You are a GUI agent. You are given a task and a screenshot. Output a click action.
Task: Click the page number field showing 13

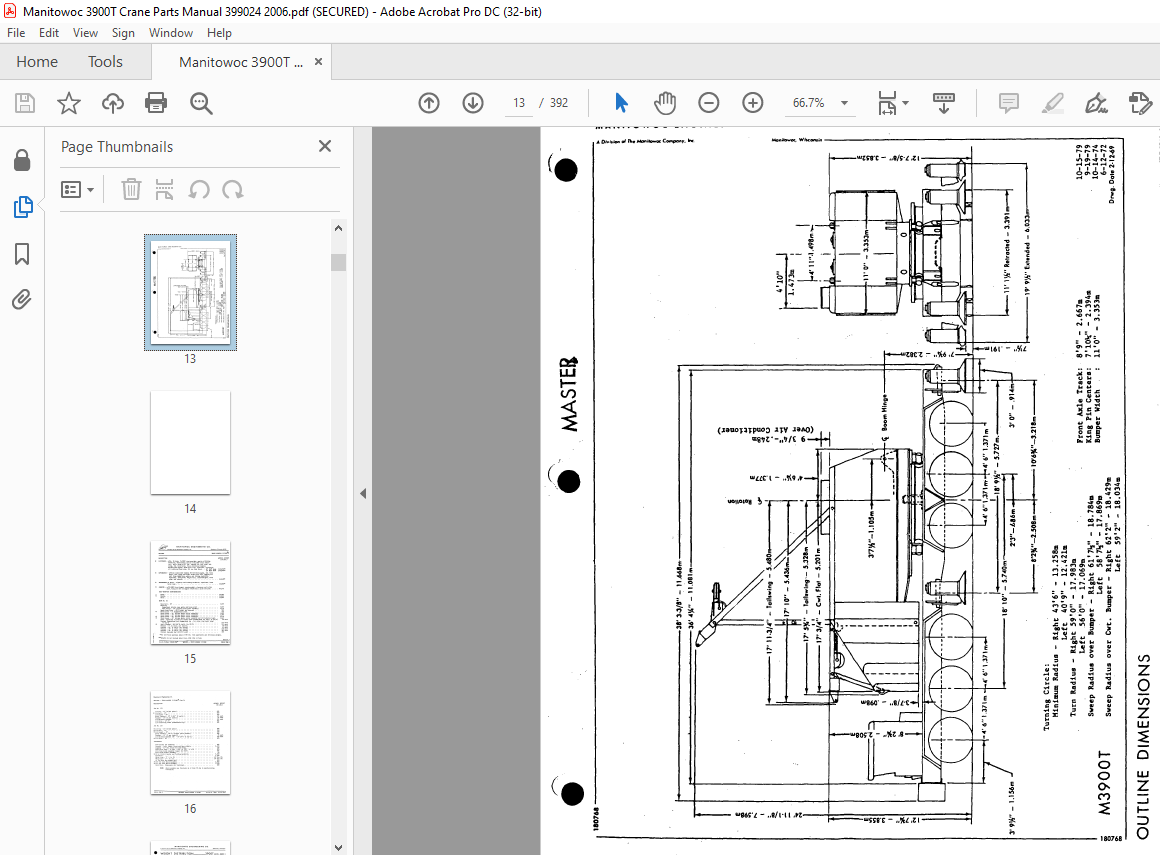point(519,103)
